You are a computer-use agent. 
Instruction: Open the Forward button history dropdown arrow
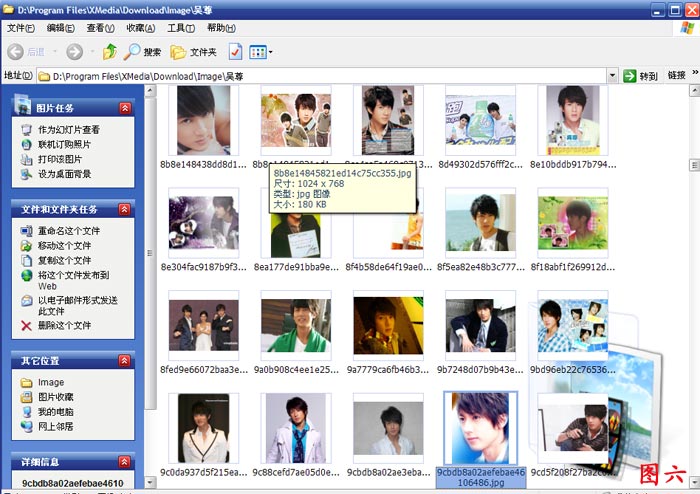point(92,52)
